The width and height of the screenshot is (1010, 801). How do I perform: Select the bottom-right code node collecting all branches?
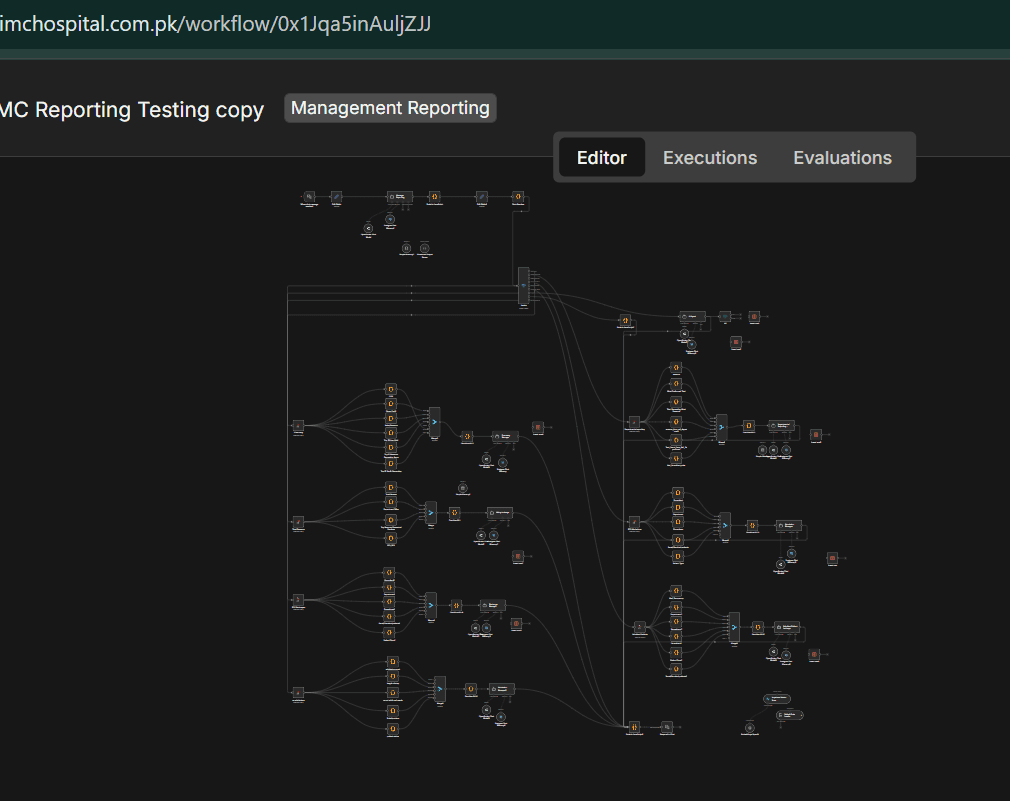coord(634,727)
